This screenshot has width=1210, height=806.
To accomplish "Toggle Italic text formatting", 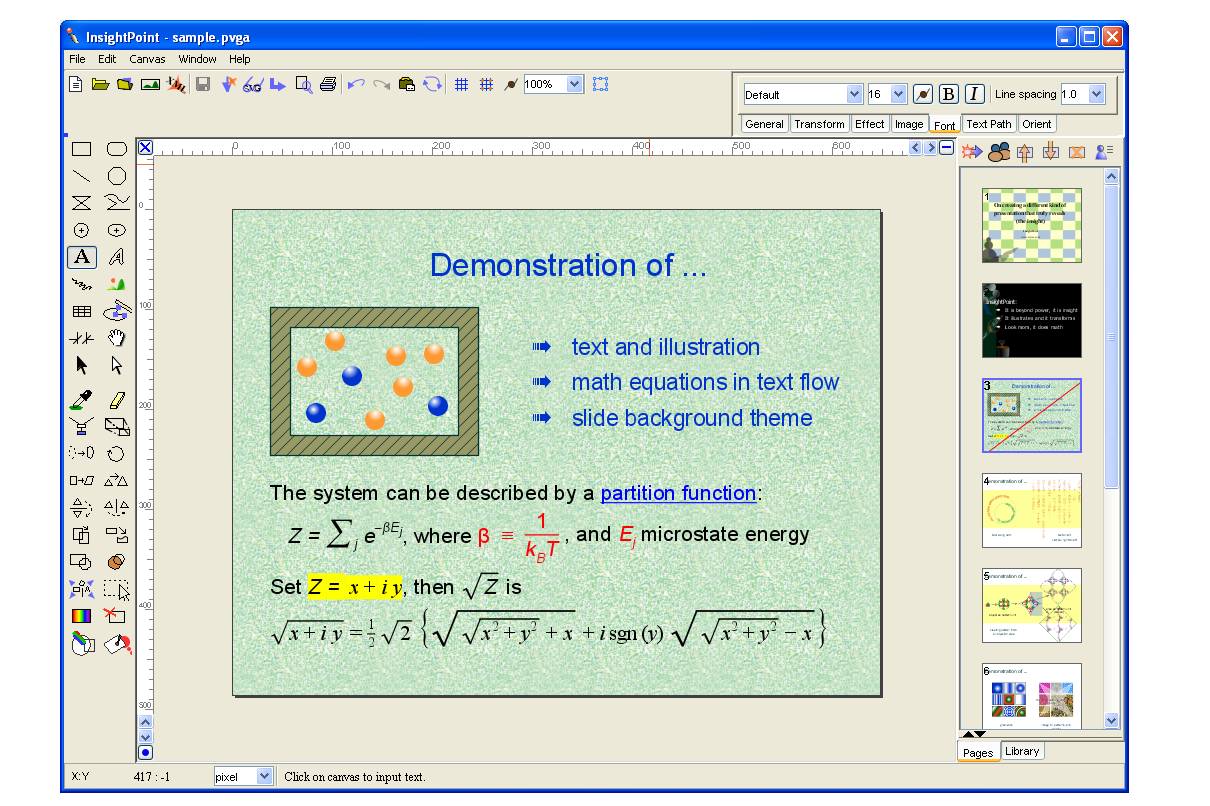I will coord(974,94).
